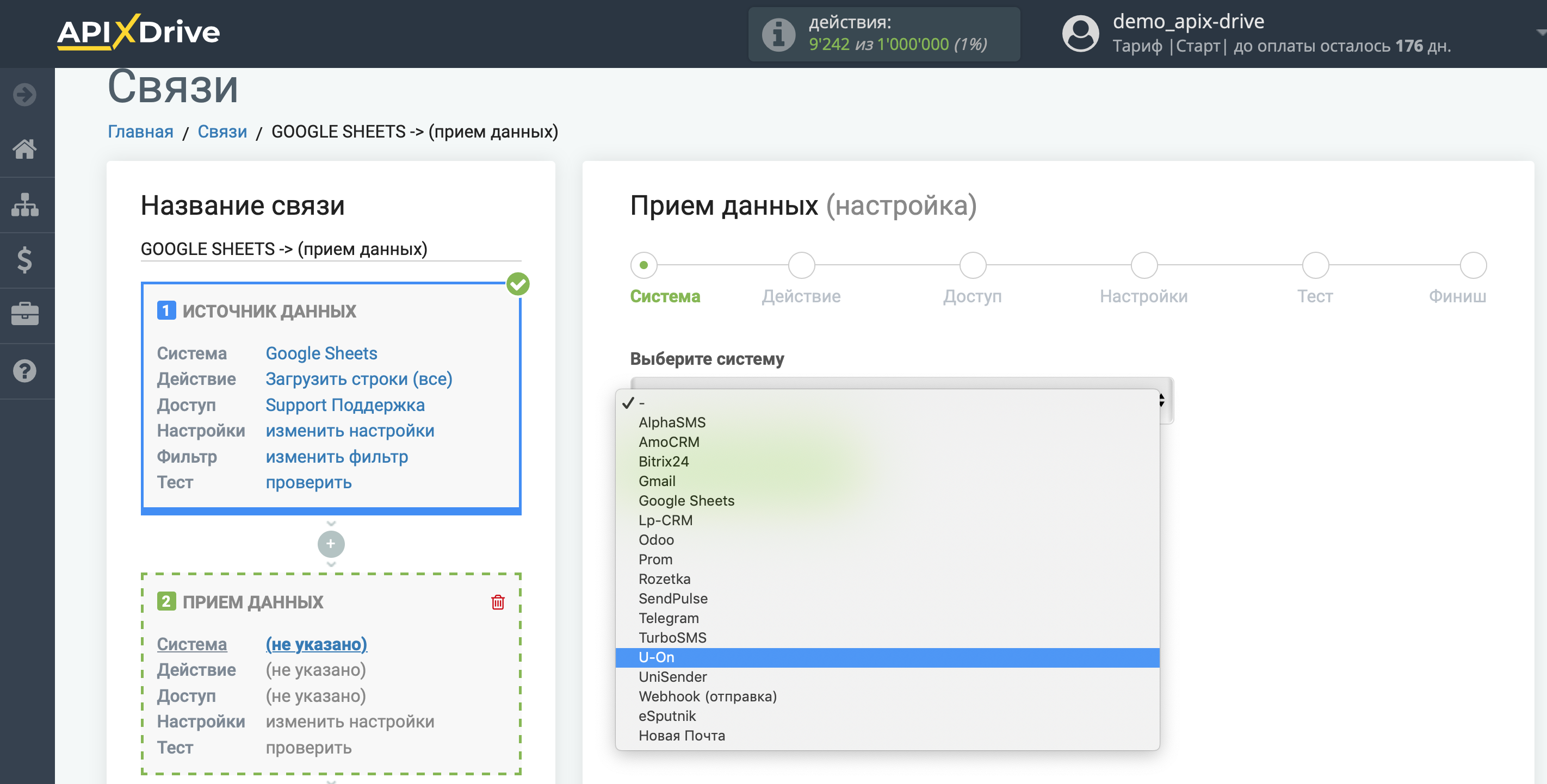
Task: Choose Prom option in dropdown
Action: point(887,559)
